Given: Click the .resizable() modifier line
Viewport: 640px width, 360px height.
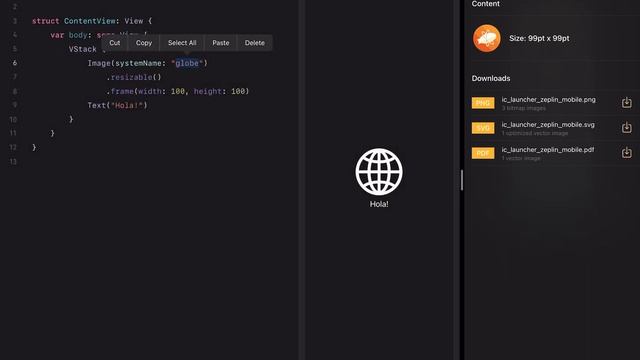Looking at the screenshot, I should (134, 77).
